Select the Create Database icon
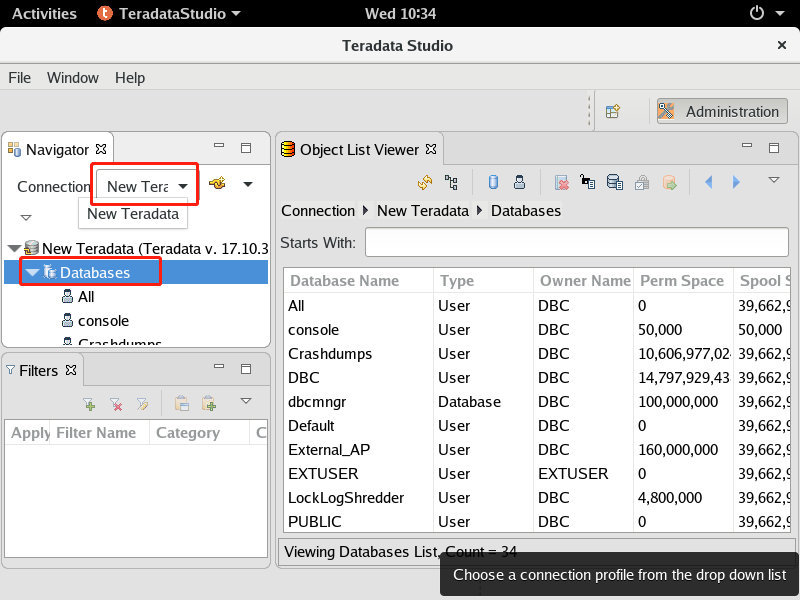This screenshot has height=600, width=800. (491, 182)
